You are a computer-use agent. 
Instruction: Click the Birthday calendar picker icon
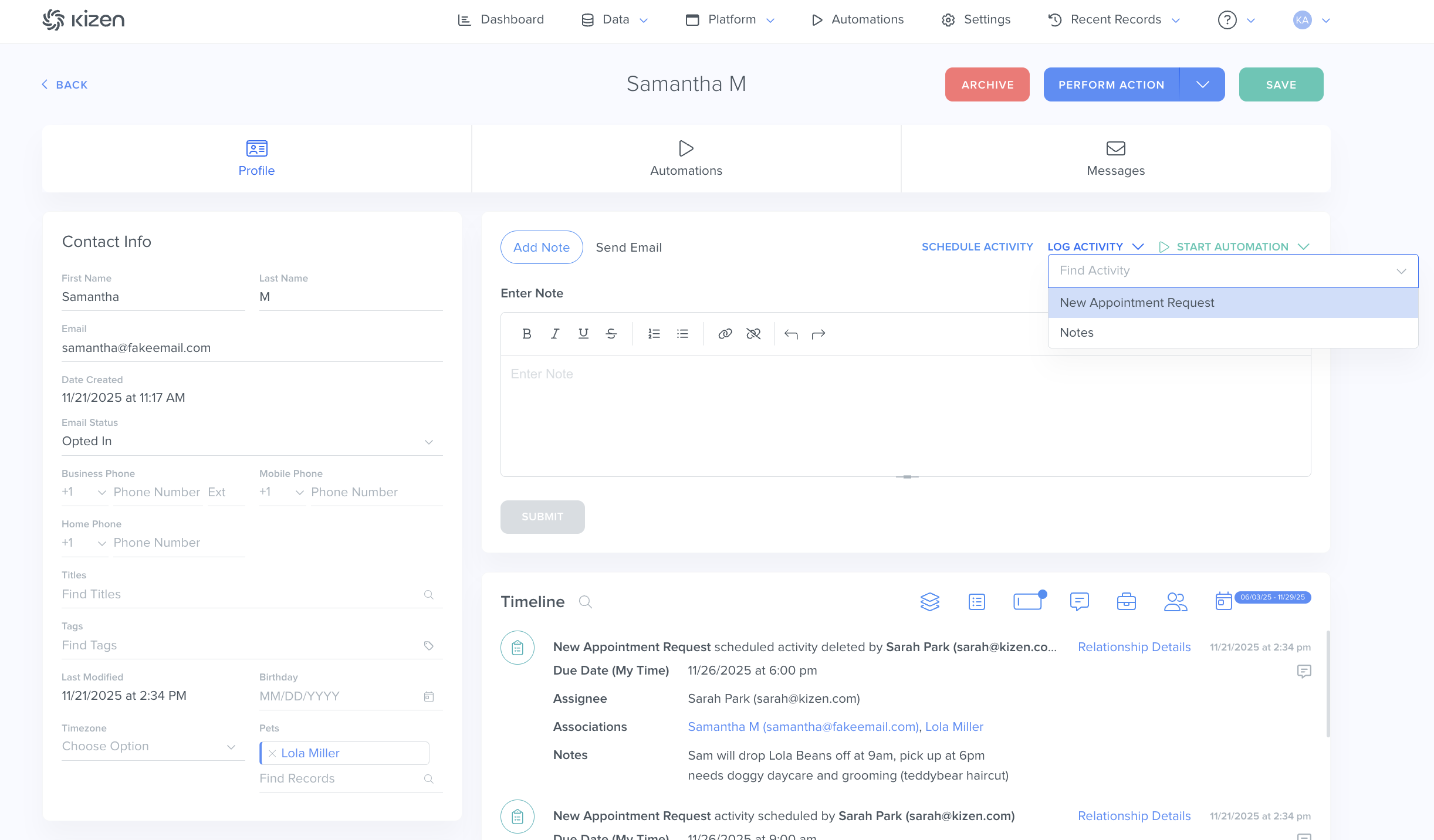pos(429,696)
